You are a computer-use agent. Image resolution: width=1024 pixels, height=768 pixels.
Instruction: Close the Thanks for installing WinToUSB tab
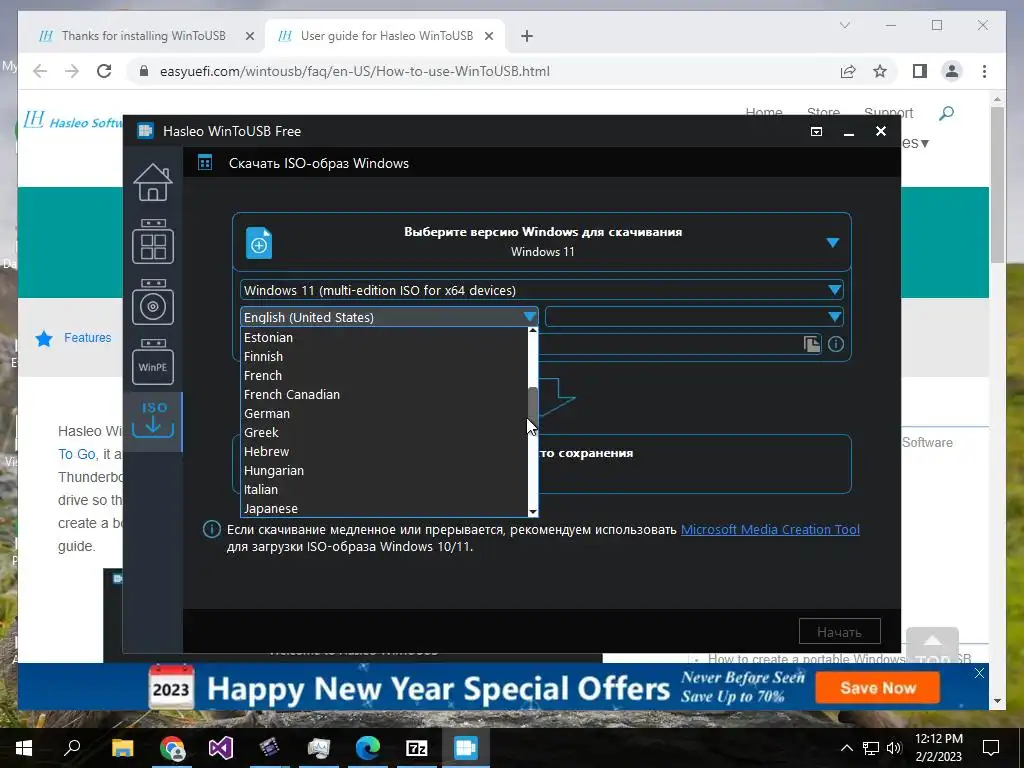(x=249, y=36)
